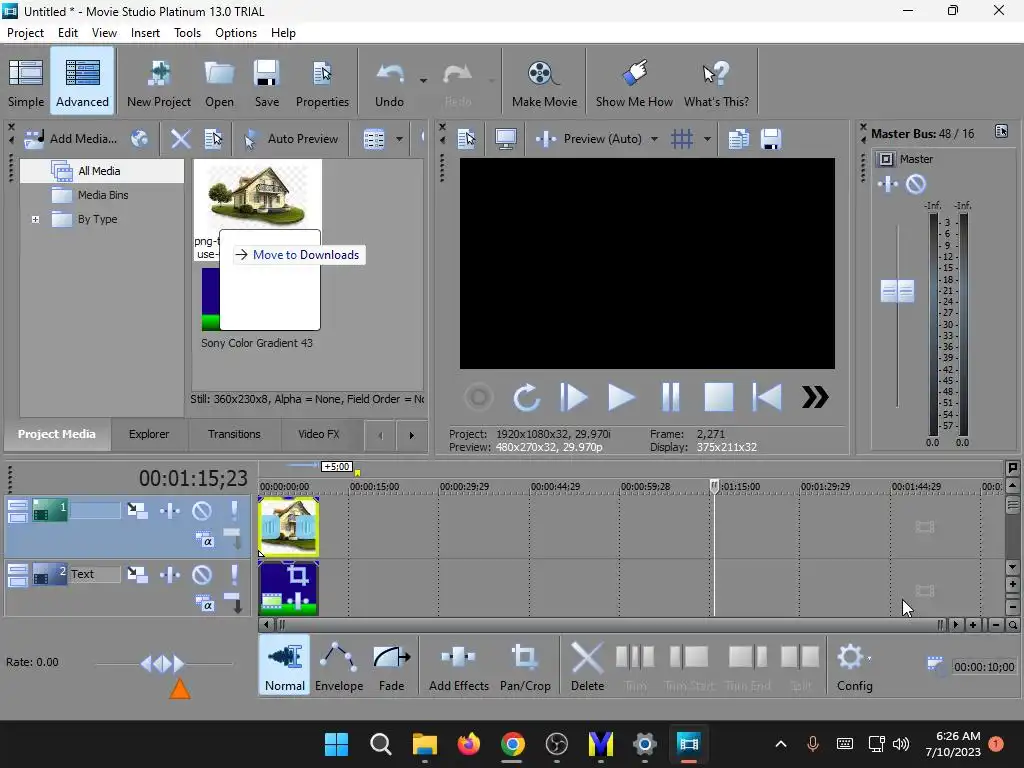
Task: Select the house clip on track 1
Action: pos(289,526)
